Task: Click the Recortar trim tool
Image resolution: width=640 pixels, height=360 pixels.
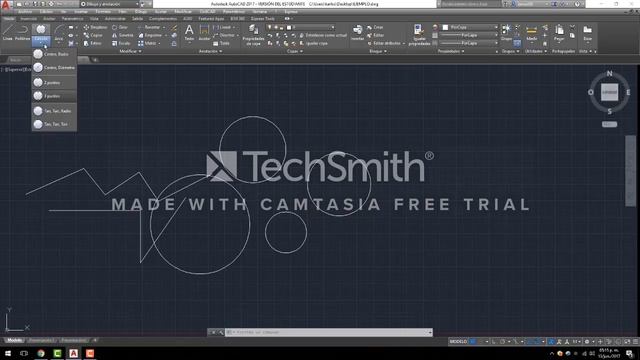Action: (149, 27)
